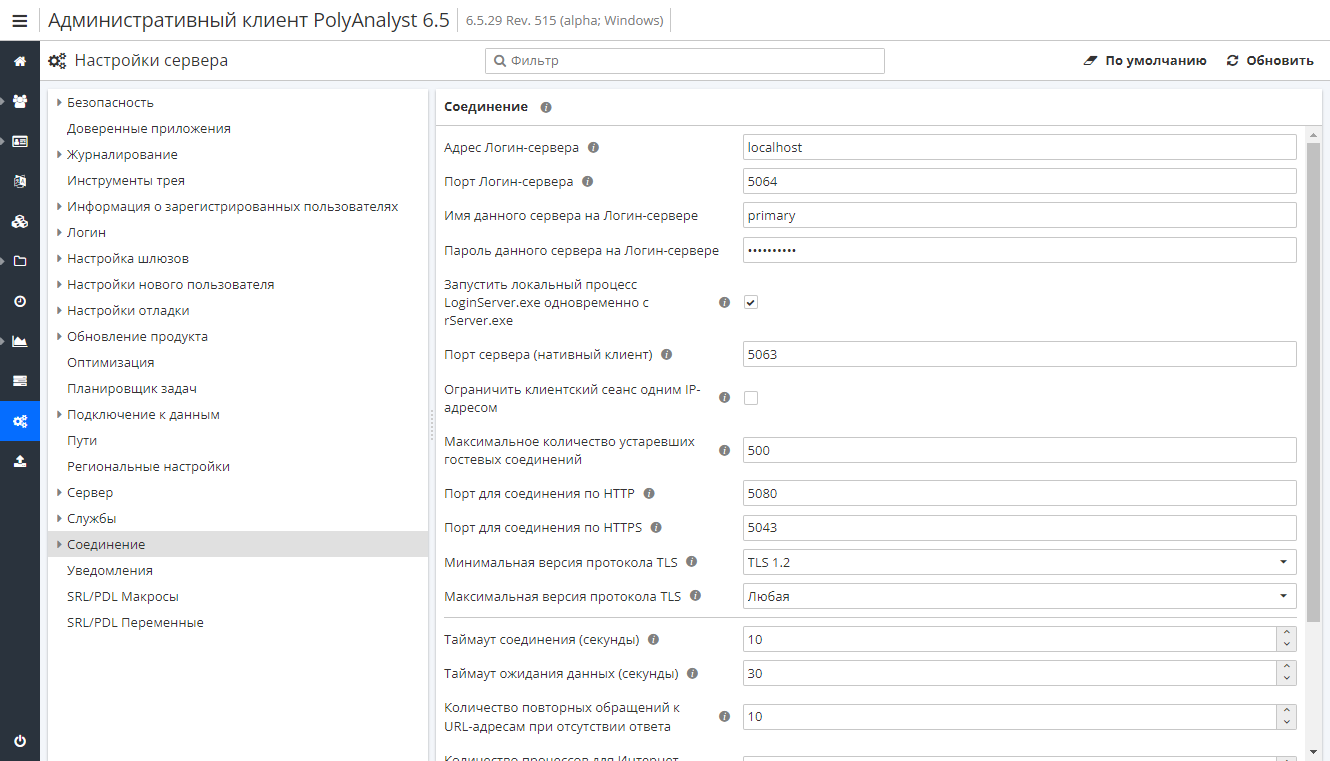Show info for Адрес Логин-сервера

pyautogui.click(x=593, y=147)
